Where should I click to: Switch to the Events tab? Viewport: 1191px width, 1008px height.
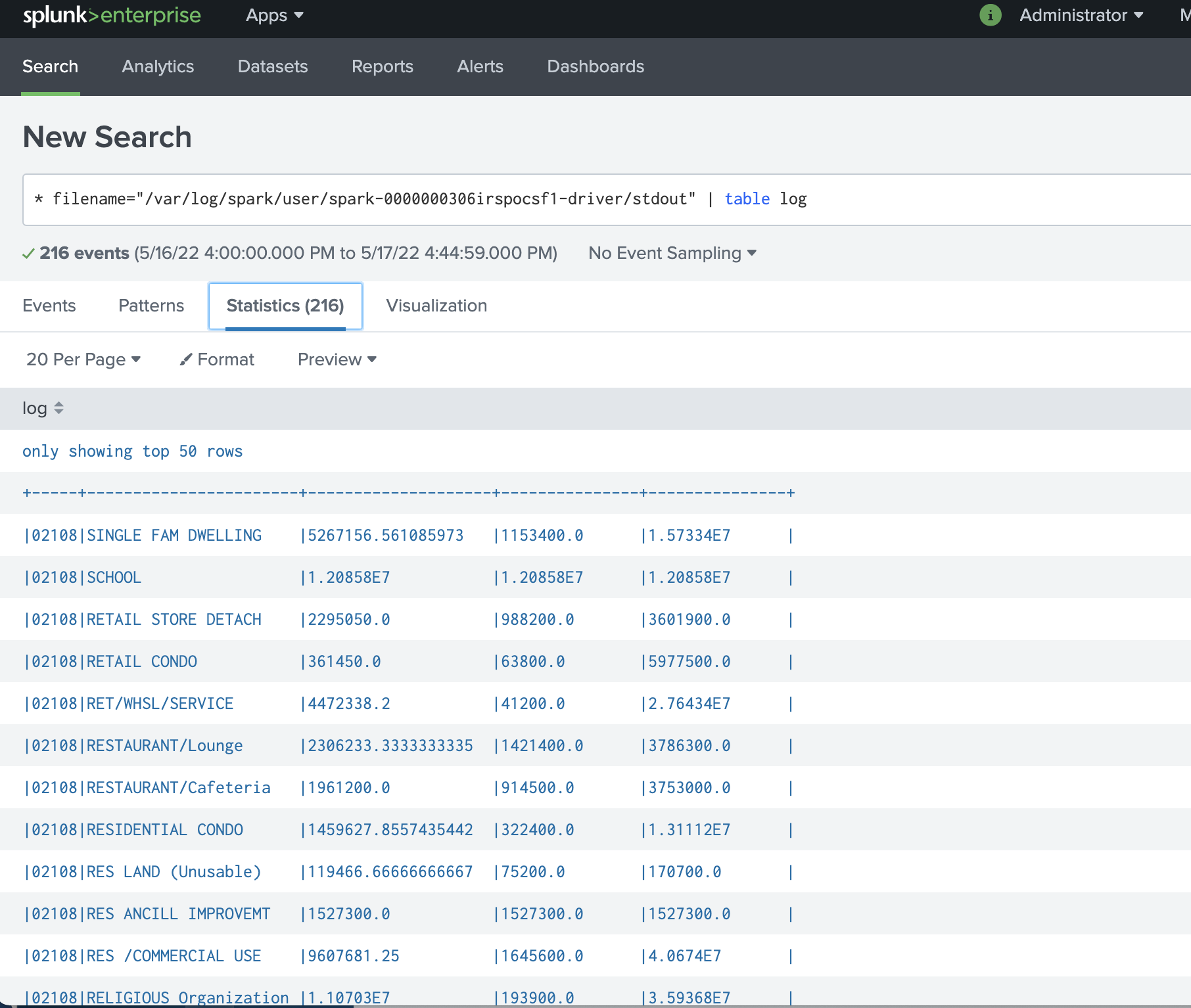pos(49,306)
